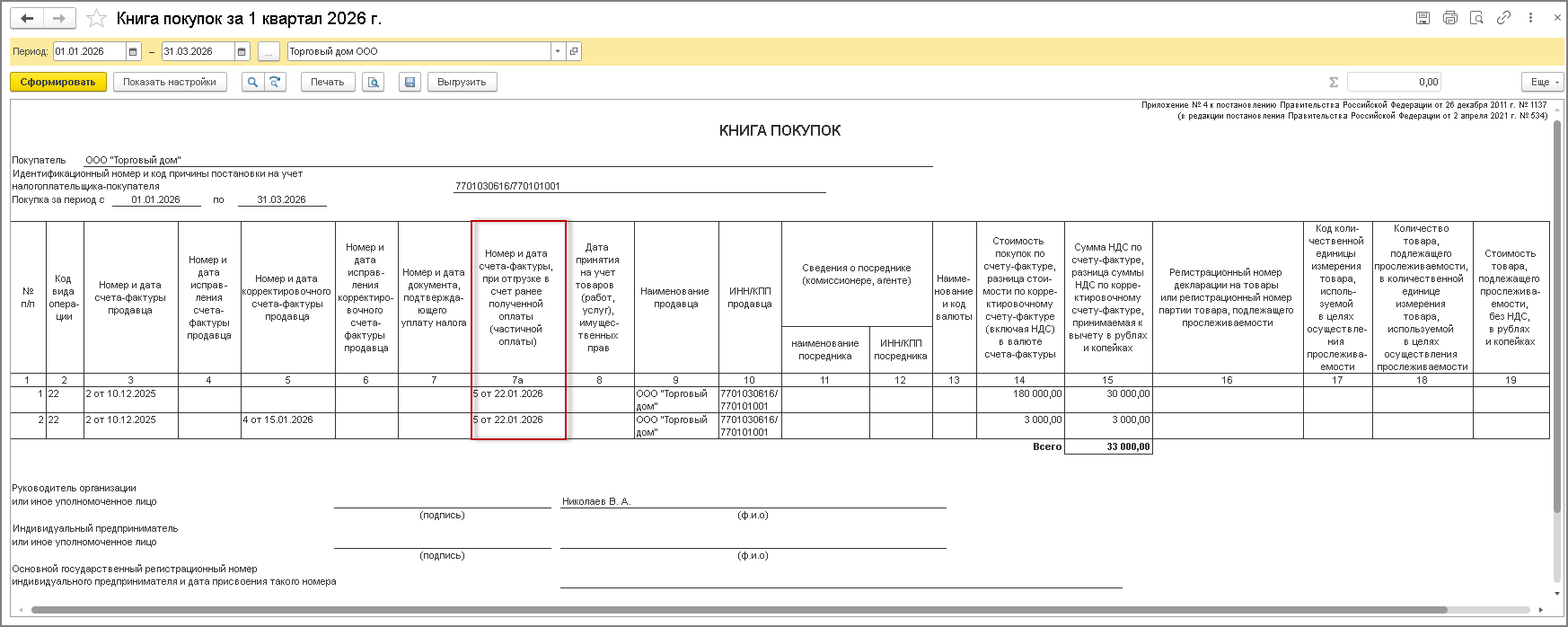Click scroll-down arrow of vertical scrollbar
This screenshot has height=627, width=1568.
coord(1557,595)
